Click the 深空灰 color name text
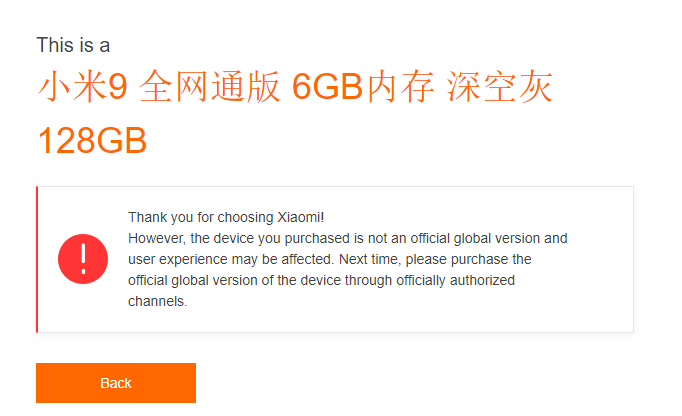Image resolution: width=682 pixels, height=416 pixels. click(x=500, y=86)
